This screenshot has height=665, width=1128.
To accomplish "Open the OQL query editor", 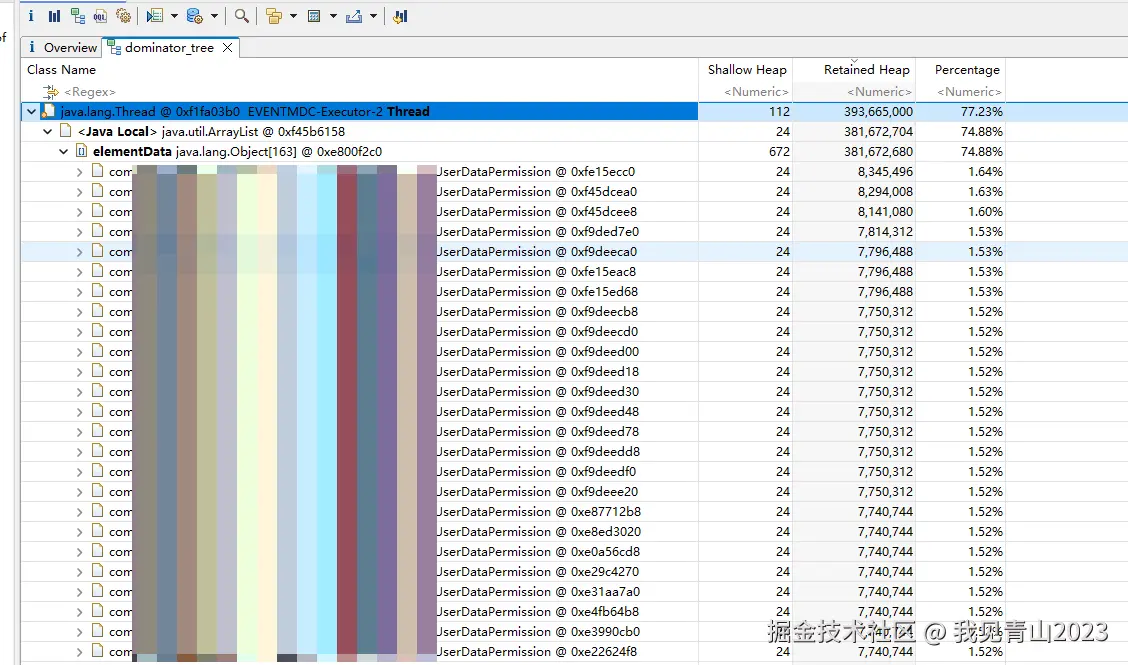I will coord(100,16).
